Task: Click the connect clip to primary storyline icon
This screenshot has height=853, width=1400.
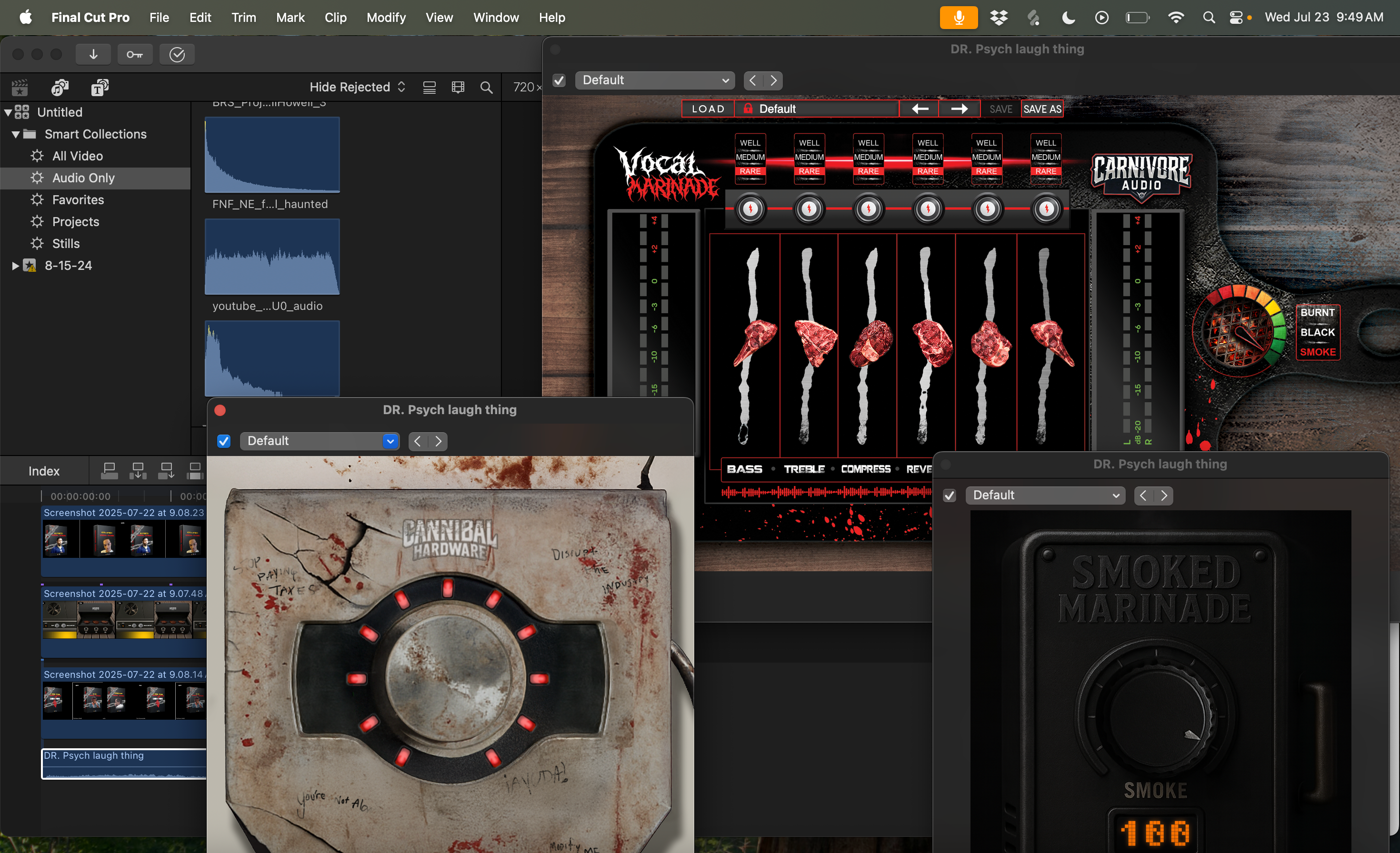Action: coord(109,471)
